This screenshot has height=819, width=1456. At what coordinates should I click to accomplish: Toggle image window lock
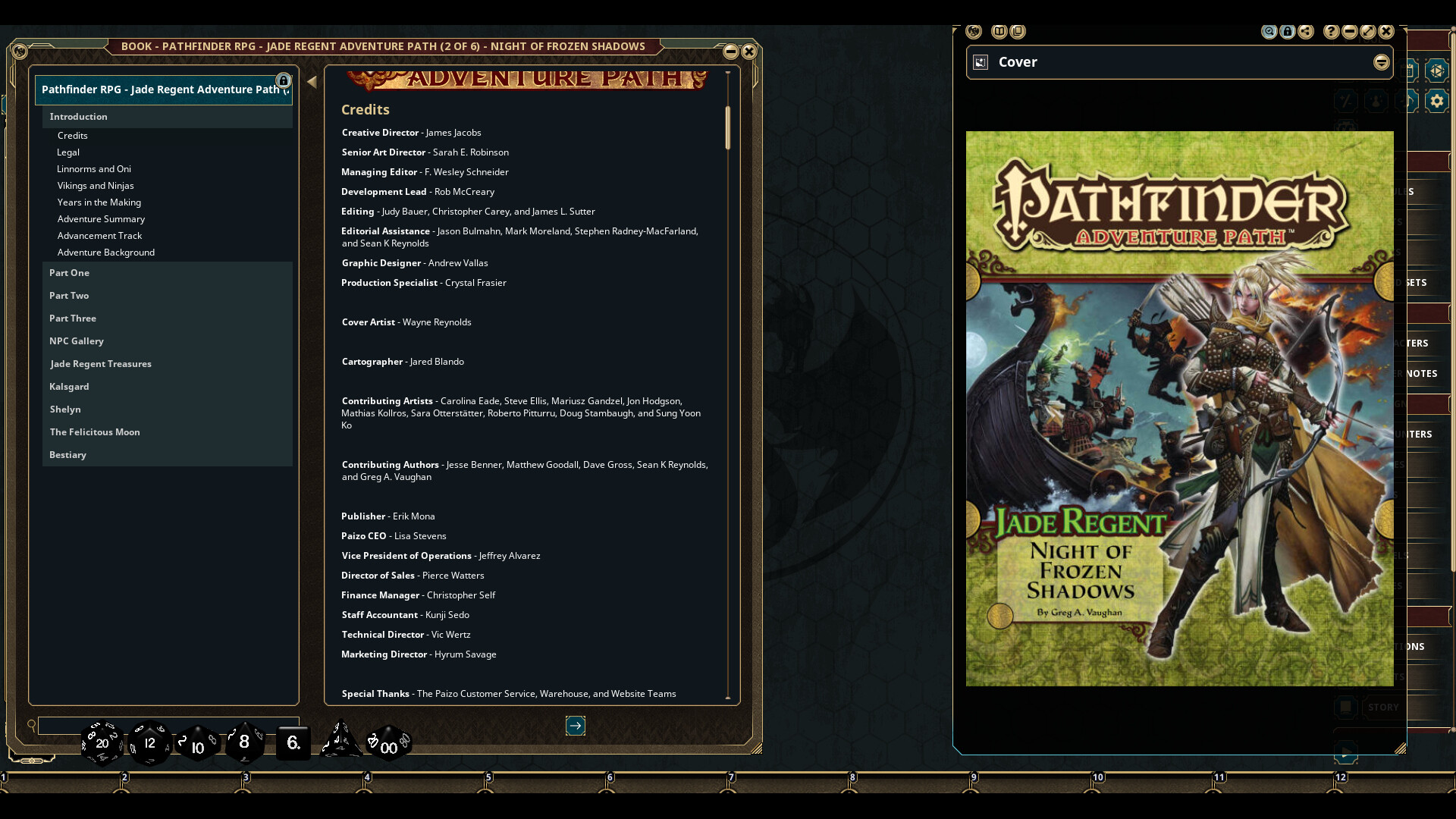coord(1288,32)
